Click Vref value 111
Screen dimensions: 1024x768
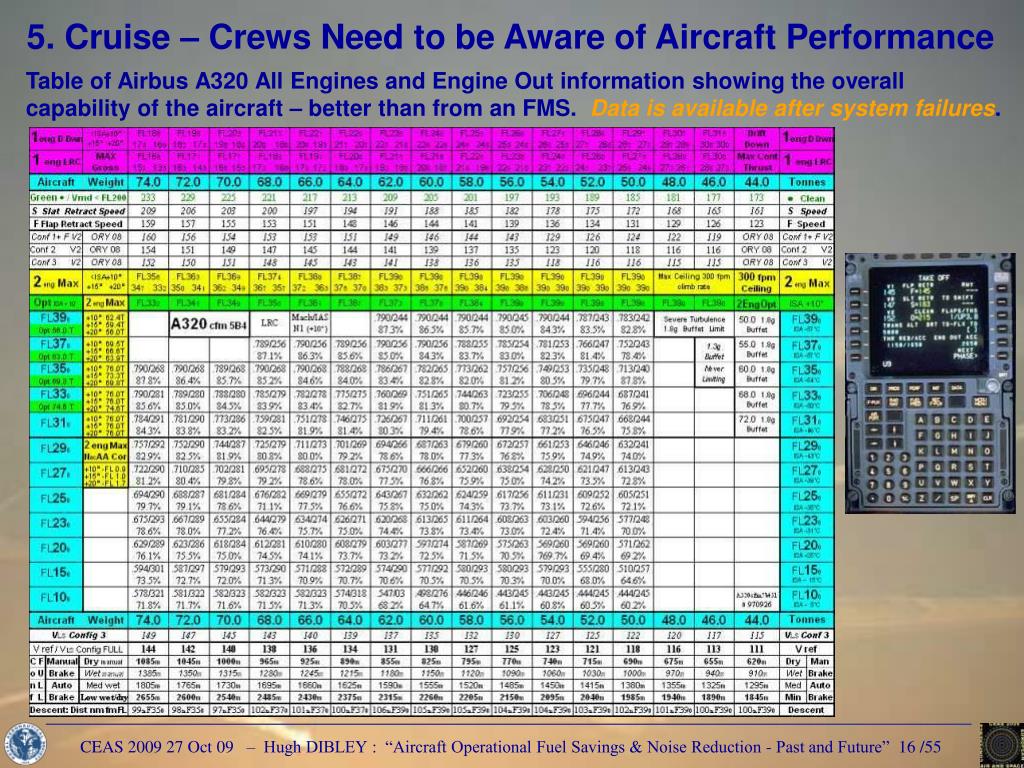(757, 648)
